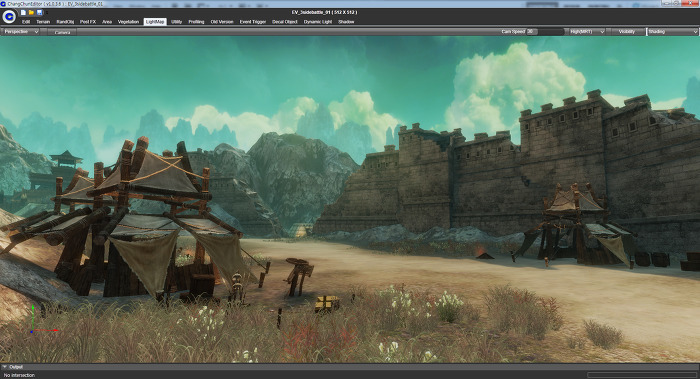This screenshot has height=379, width=700.
Task: Save the scene with the floppy disk icon
Action: pyautogui.click(x=39, y=12)
